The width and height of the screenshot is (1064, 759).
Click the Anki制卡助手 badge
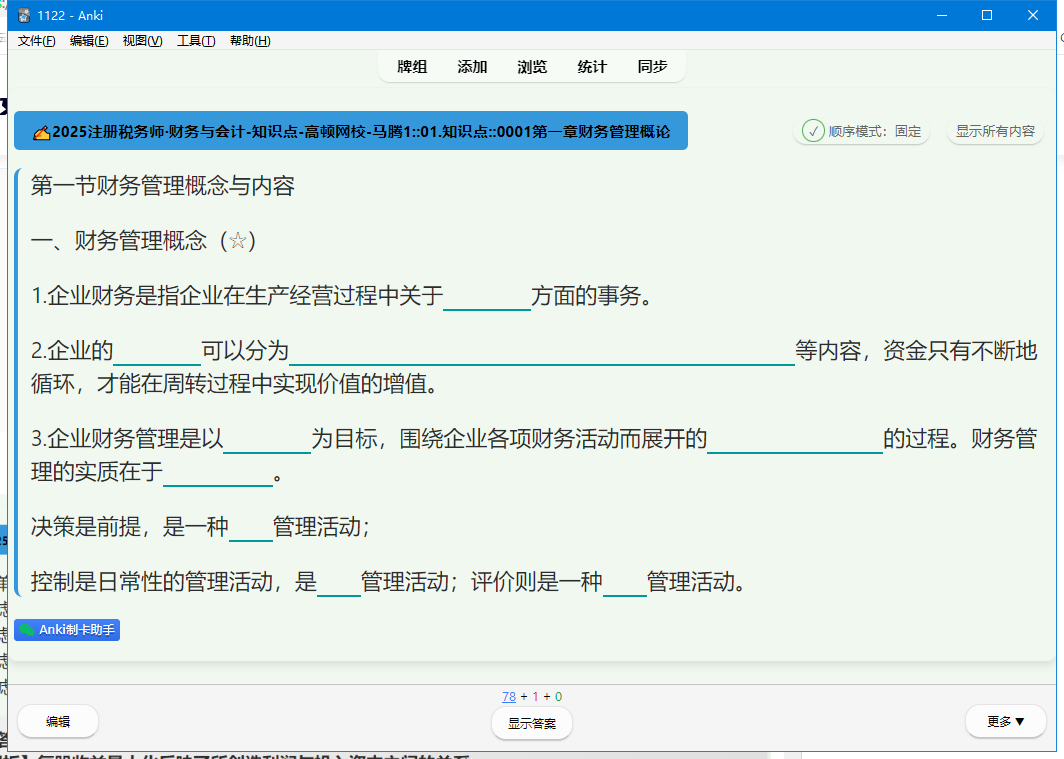coord(67,630)
